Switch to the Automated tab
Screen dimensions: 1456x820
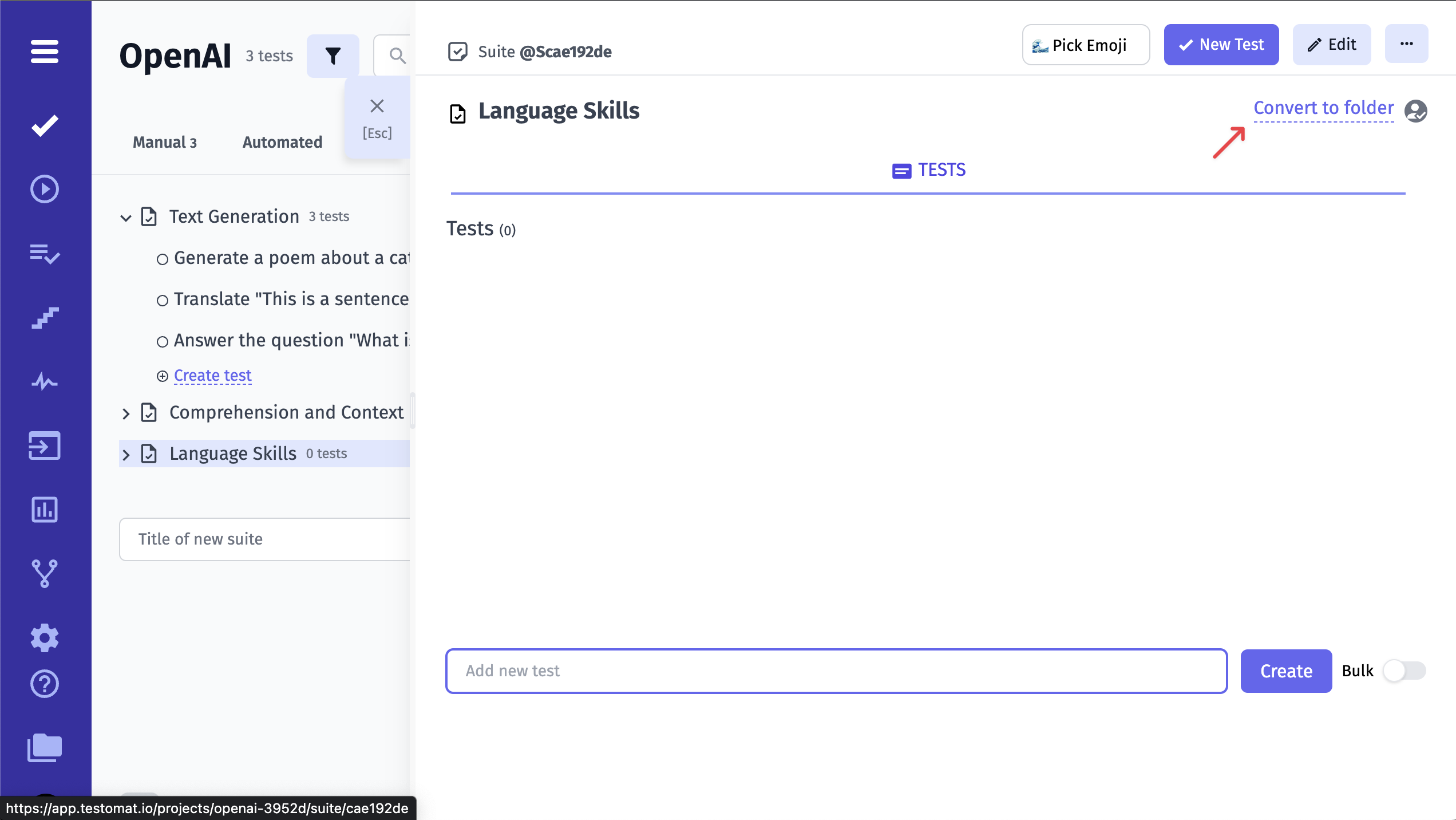click(x=282, y=143)
